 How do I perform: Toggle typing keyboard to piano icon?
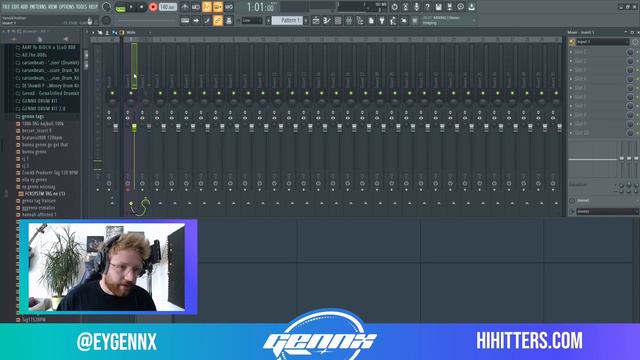[185, 20]
